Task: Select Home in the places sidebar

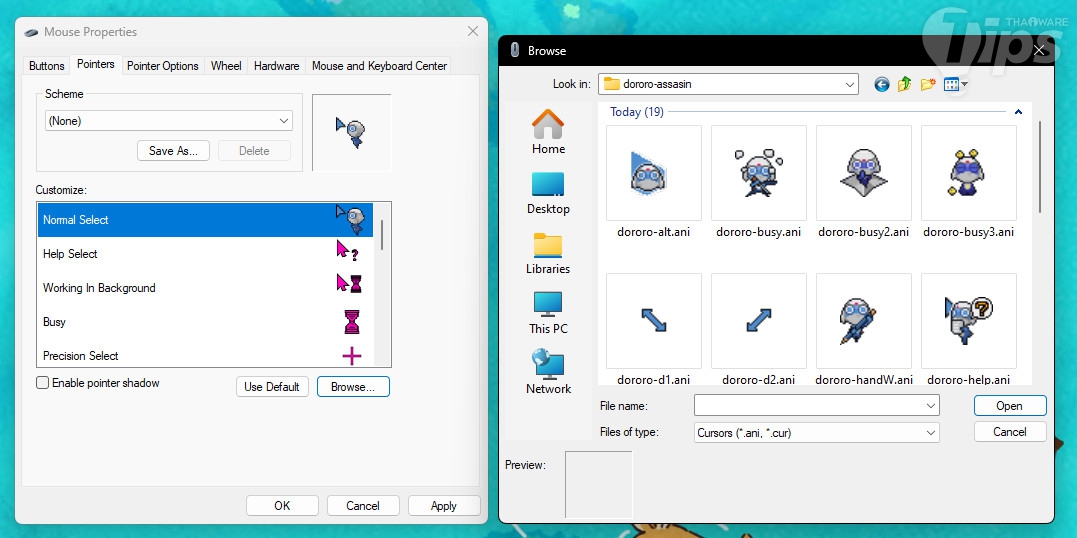Action: [x=548, y=132]
